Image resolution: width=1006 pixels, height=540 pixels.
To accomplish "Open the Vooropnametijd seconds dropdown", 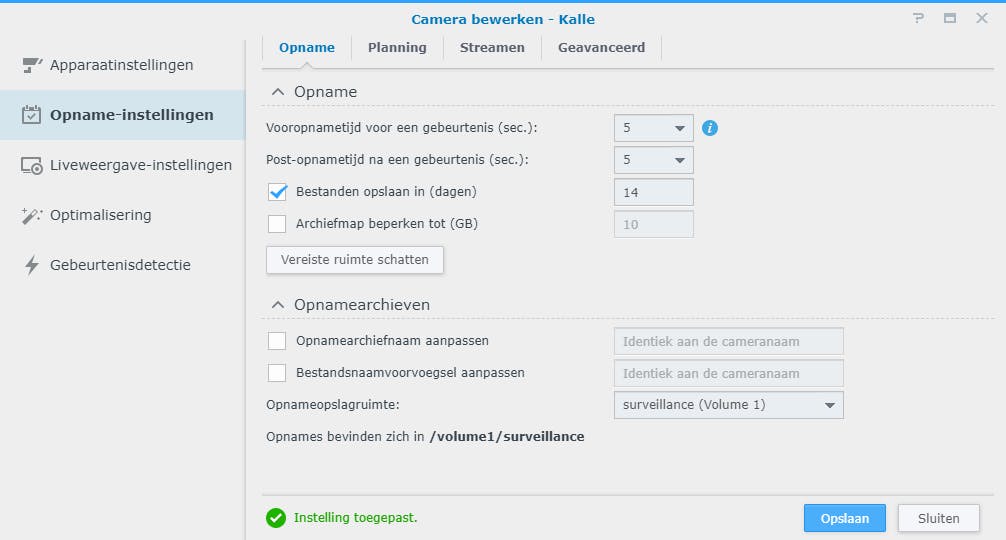I will point(653,128).
